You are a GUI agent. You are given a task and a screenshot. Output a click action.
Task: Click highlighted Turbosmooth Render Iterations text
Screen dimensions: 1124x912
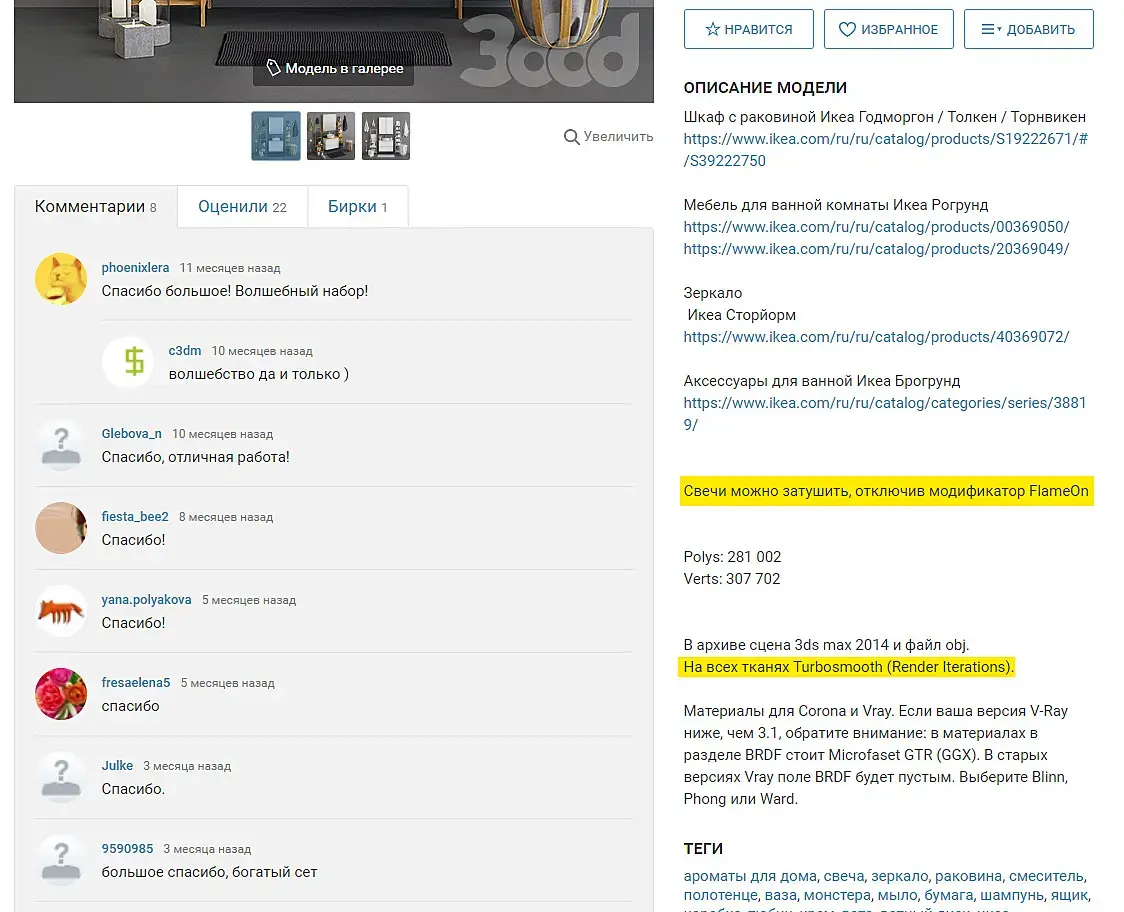pyautogui.click(x=847, y=667)
